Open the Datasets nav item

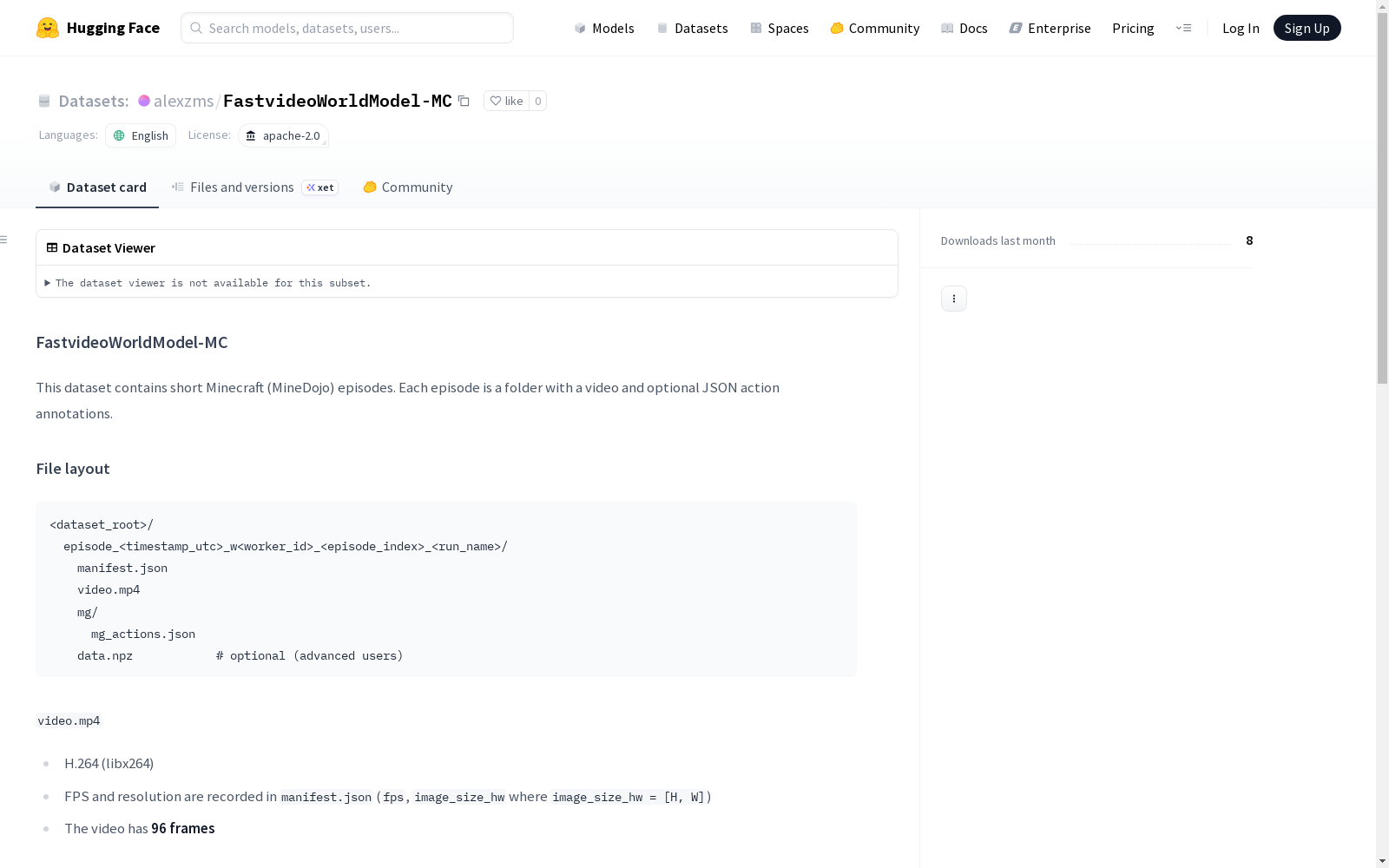click(692, 28)
